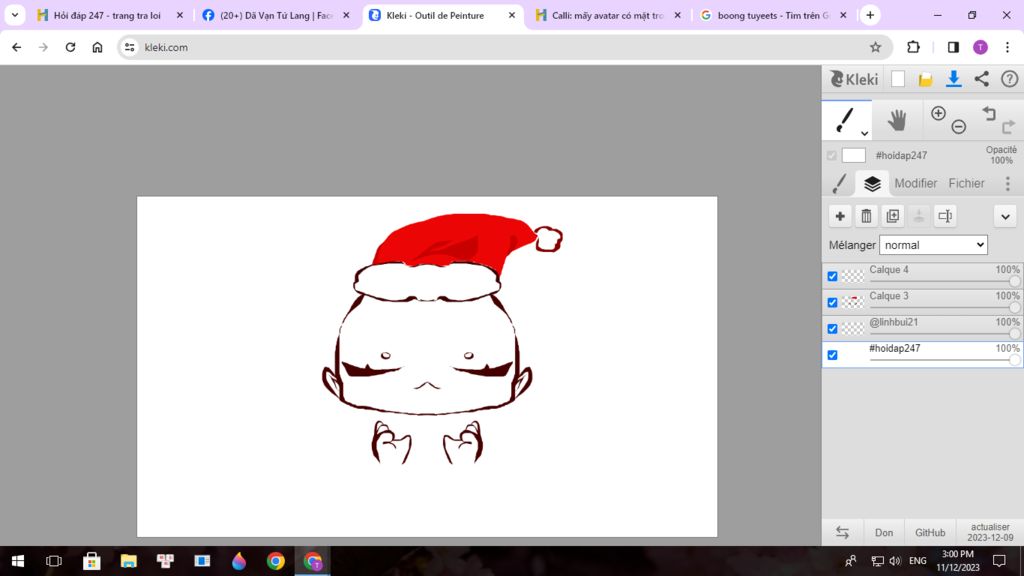Screen dimensions: 1024x576
Task: Select the brush tool
Action: coord(845,120)
